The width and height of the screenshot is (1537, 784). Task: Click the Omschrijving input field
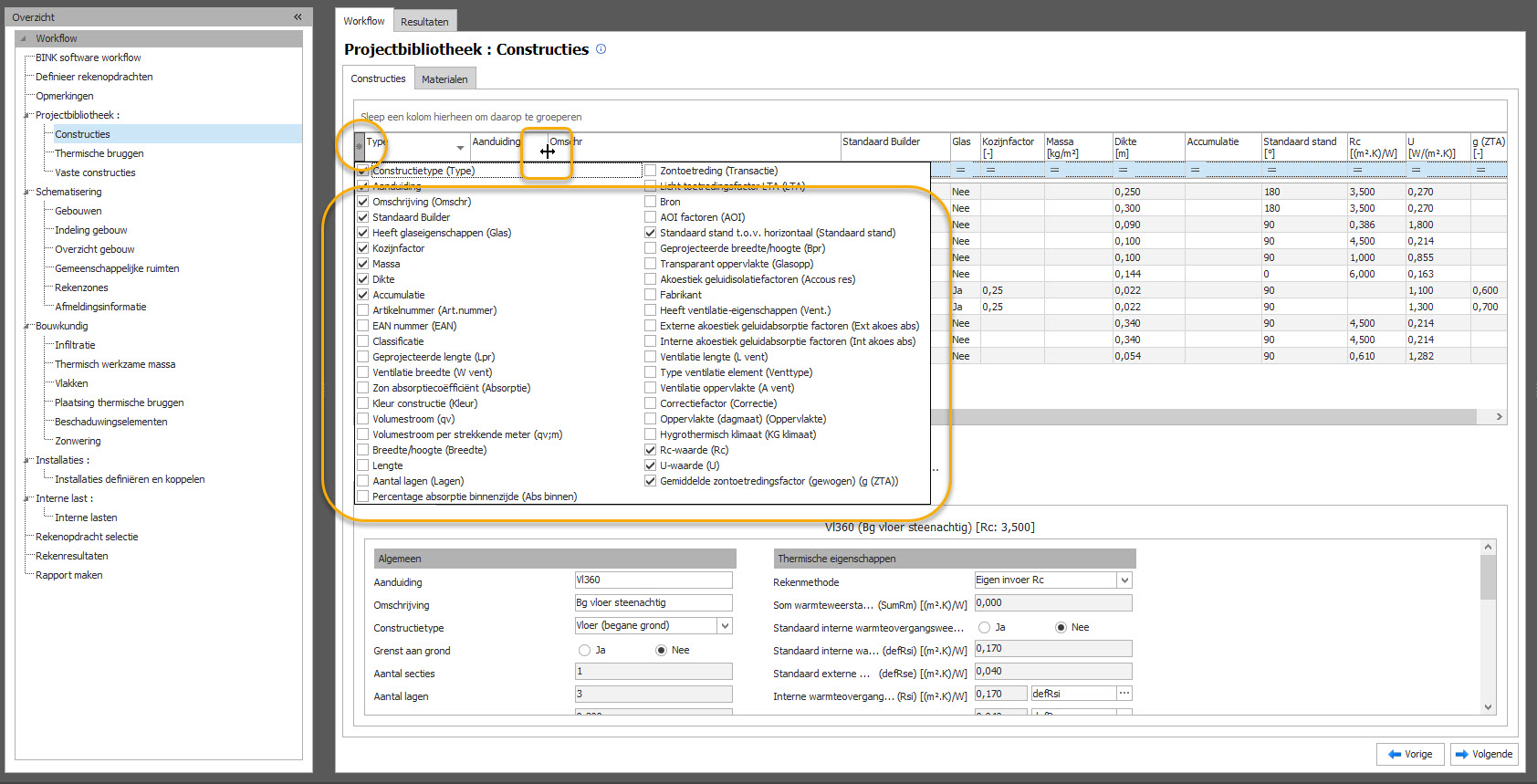click(x=653, y=602)
